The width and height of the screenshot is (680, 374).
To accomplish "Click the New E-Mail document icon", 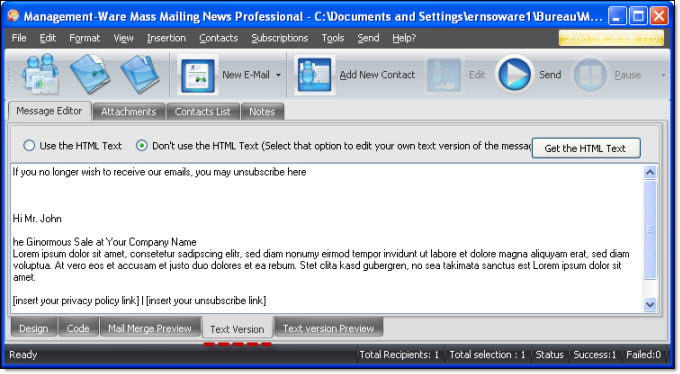I will tap(198, 75).
